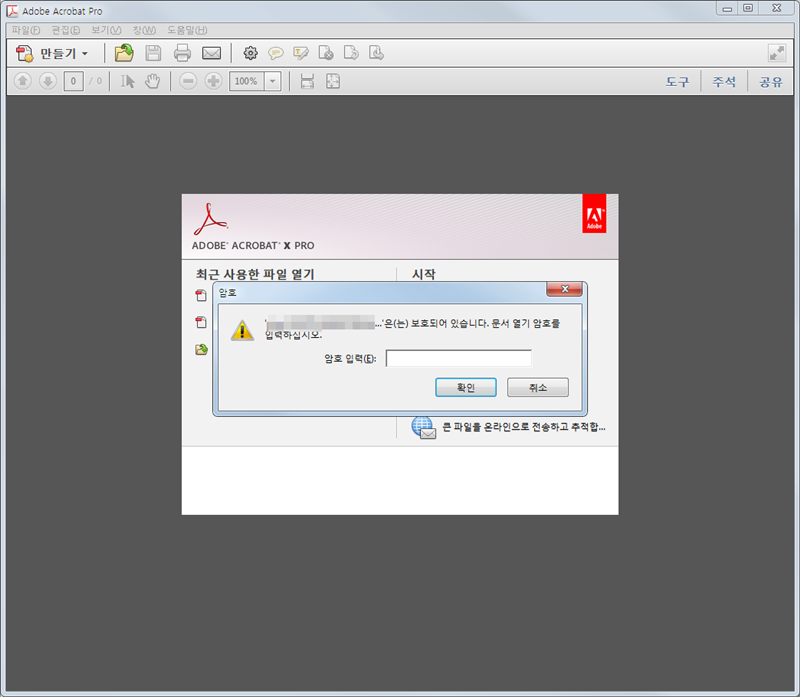Click the highlight text tool icon
This screenshot has width=800, height=697.
coord(301,53)
